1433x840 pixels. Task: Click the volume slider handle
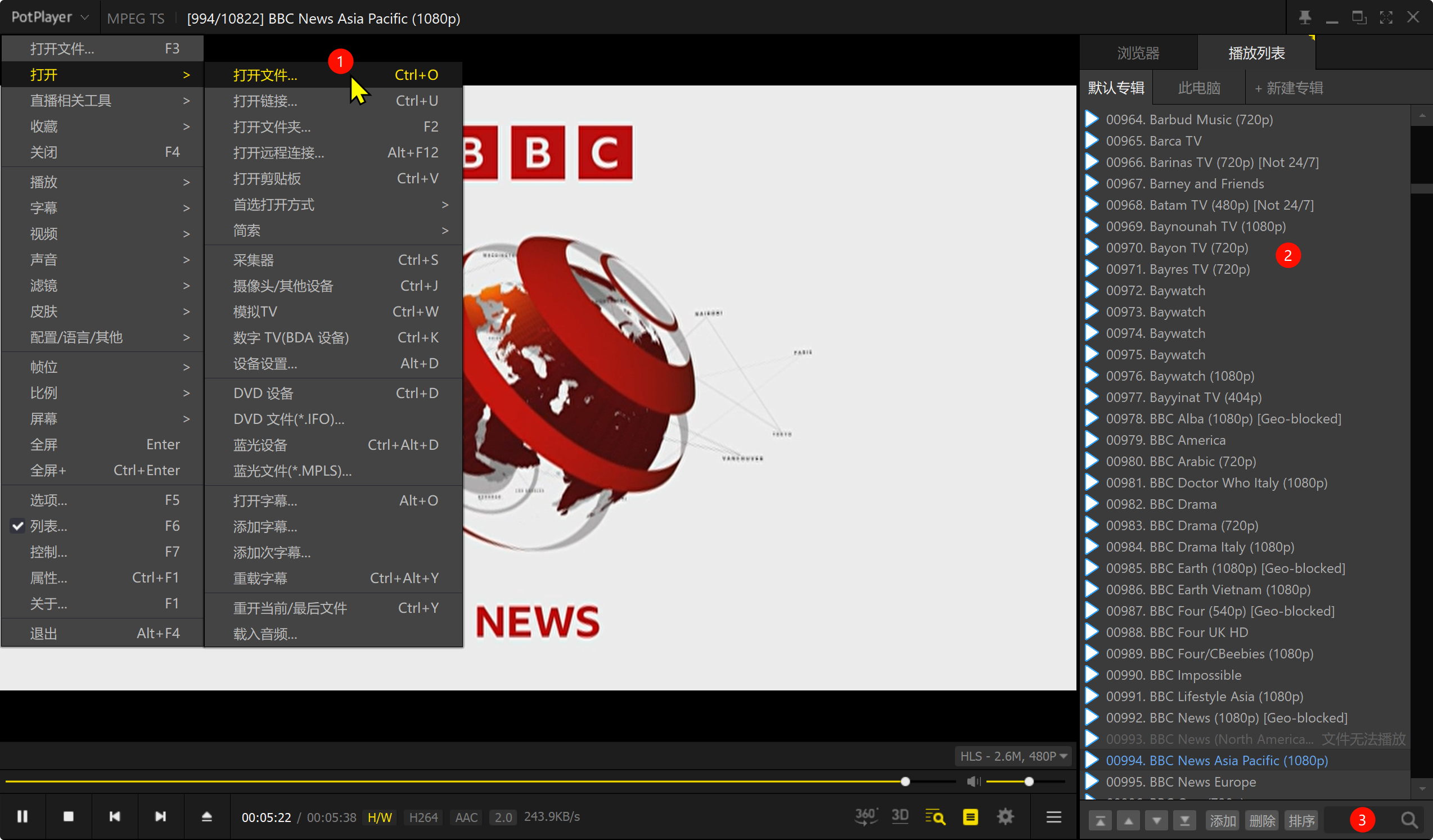click(1029, 782)
